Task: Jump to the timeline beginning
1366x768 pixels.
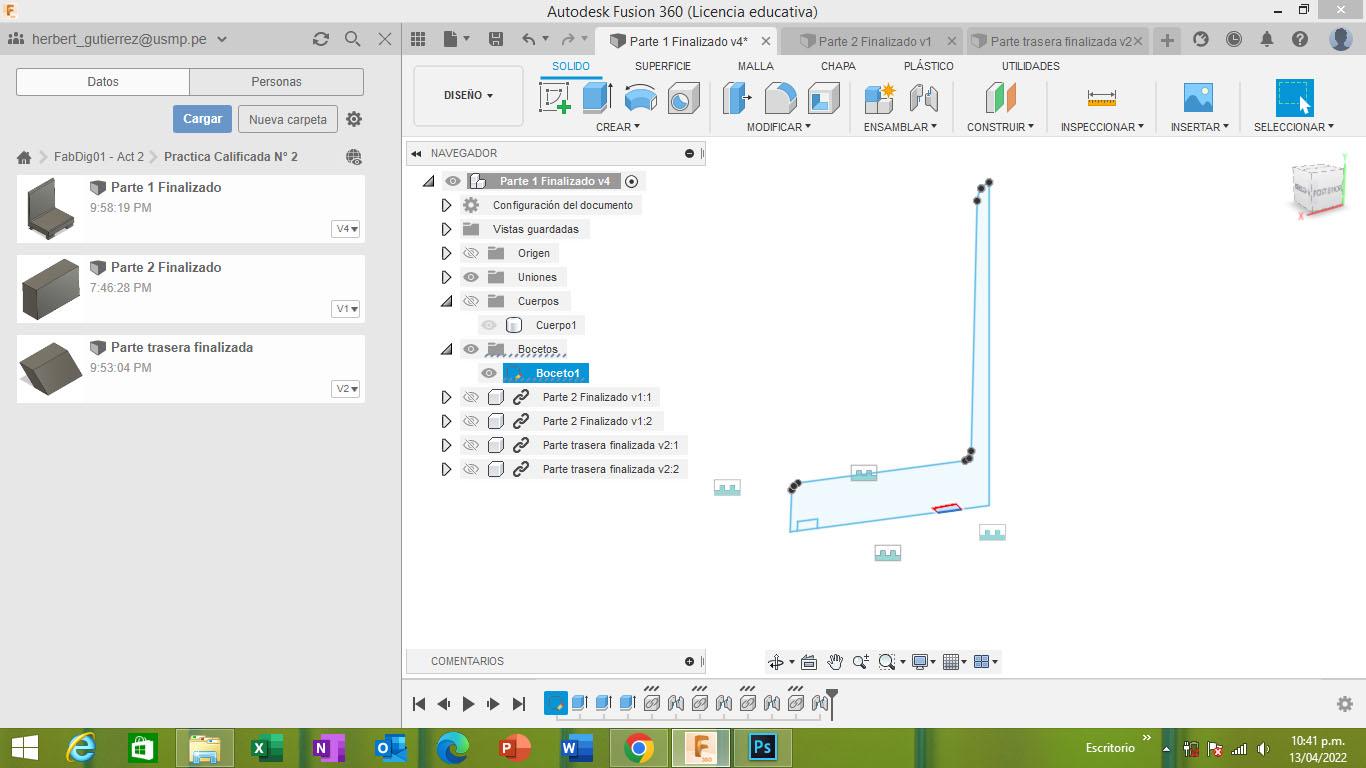Action: (419, 704)
